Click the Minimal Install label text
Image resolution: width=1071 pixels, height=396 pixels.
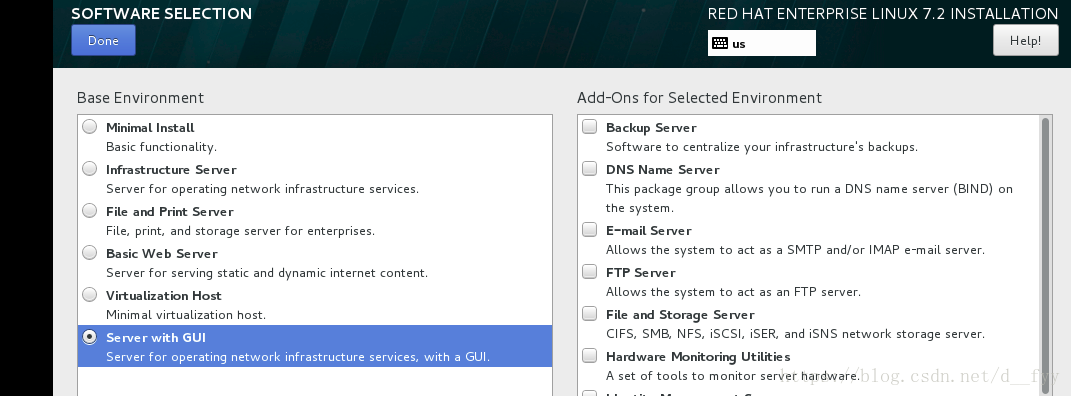[x=150, y=128]
